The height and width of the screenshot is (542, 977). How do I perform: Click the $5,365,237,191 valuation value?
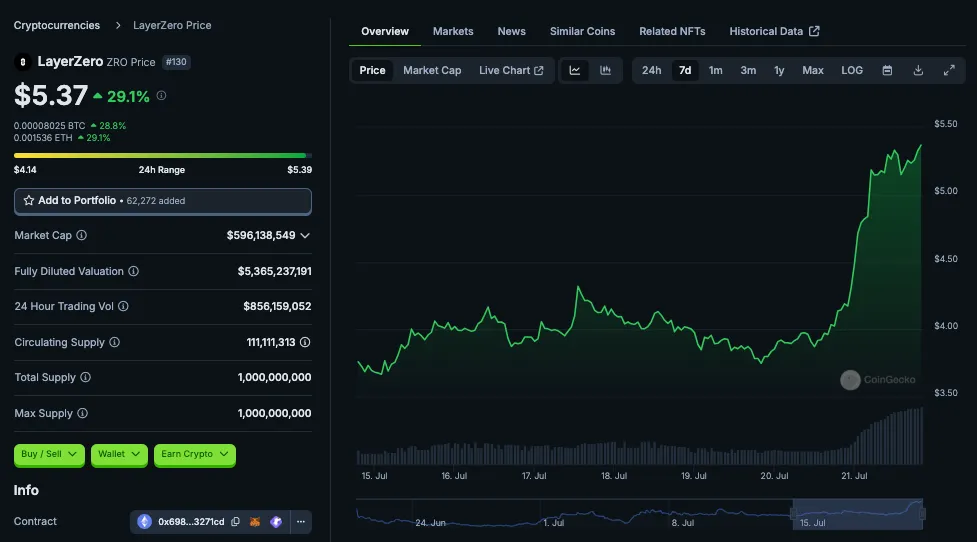coord(274,271)
